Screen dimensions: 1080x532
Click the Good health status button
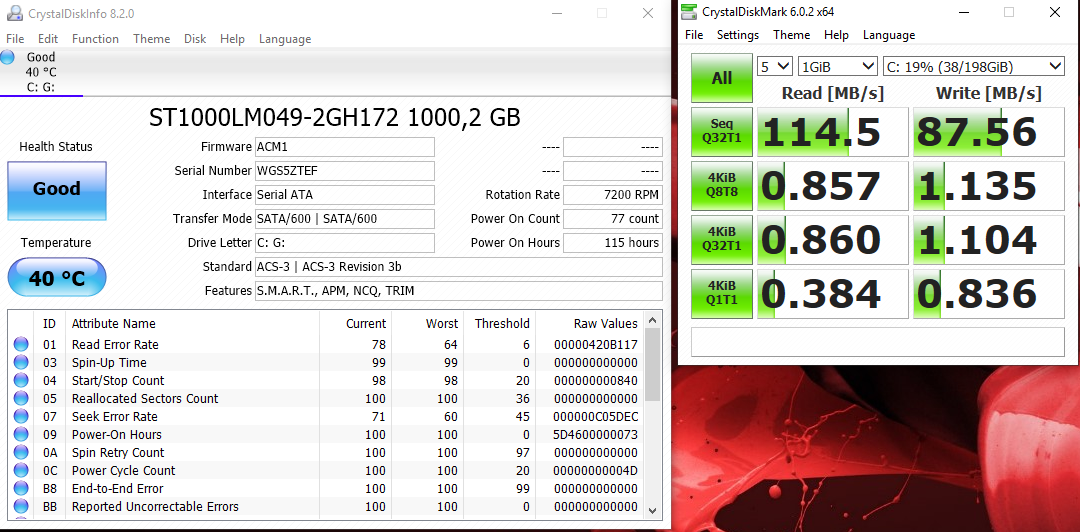pyautogui.click(x=56, y=190)
